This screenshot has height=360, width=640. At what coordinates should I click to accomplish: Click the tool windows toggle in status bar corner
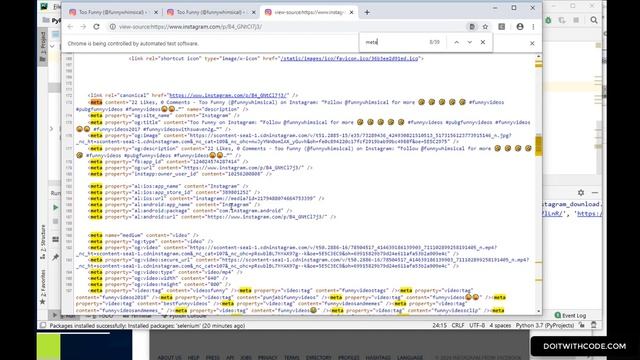(x=43, y=325)
